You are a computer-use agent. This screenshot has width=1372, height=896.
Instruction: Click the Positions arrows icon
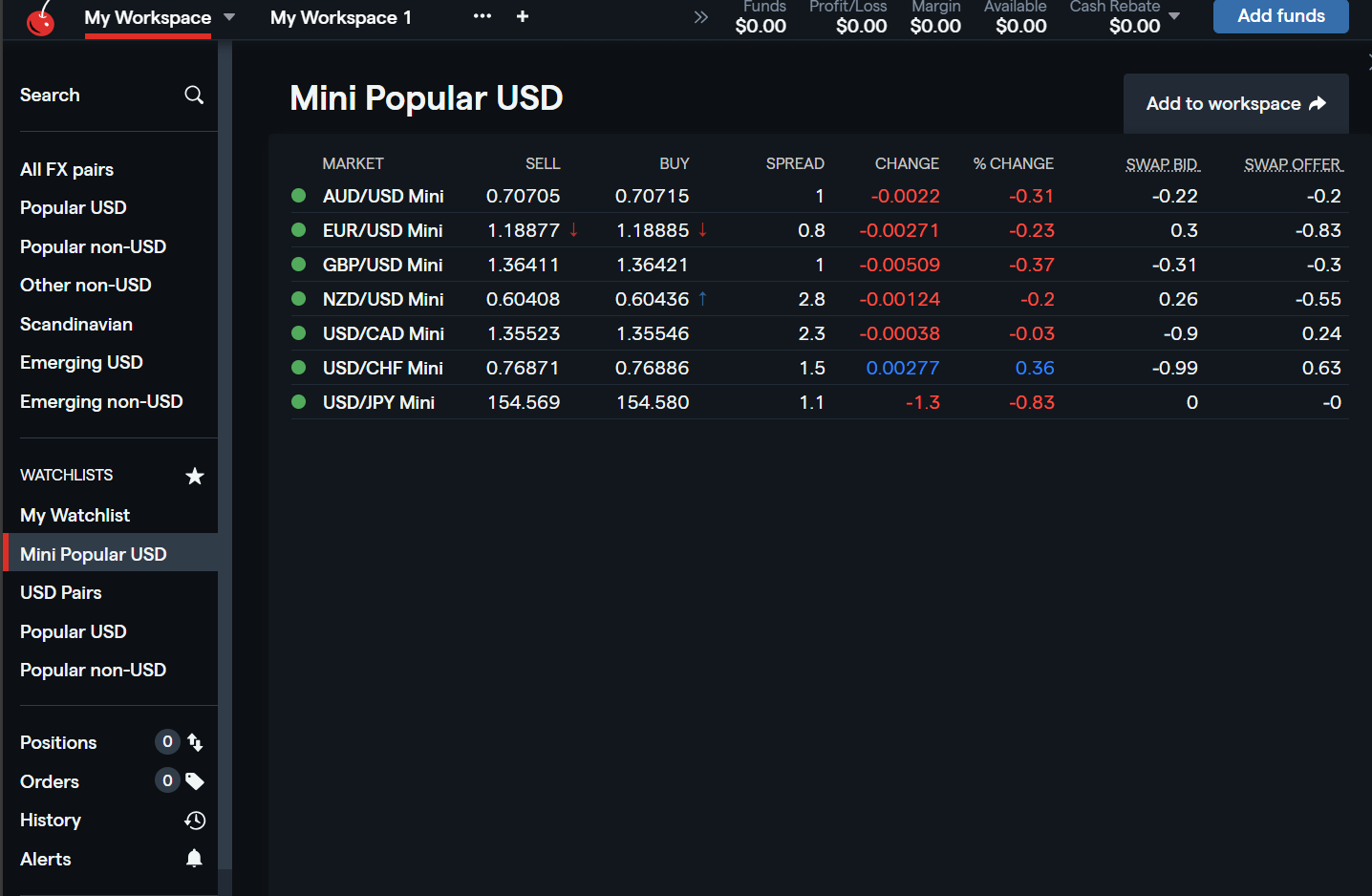tap(195, 742)
